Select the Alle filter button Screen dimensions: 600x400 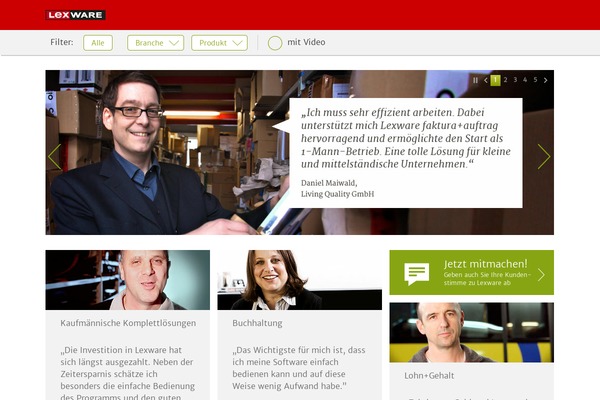[98, 43]
